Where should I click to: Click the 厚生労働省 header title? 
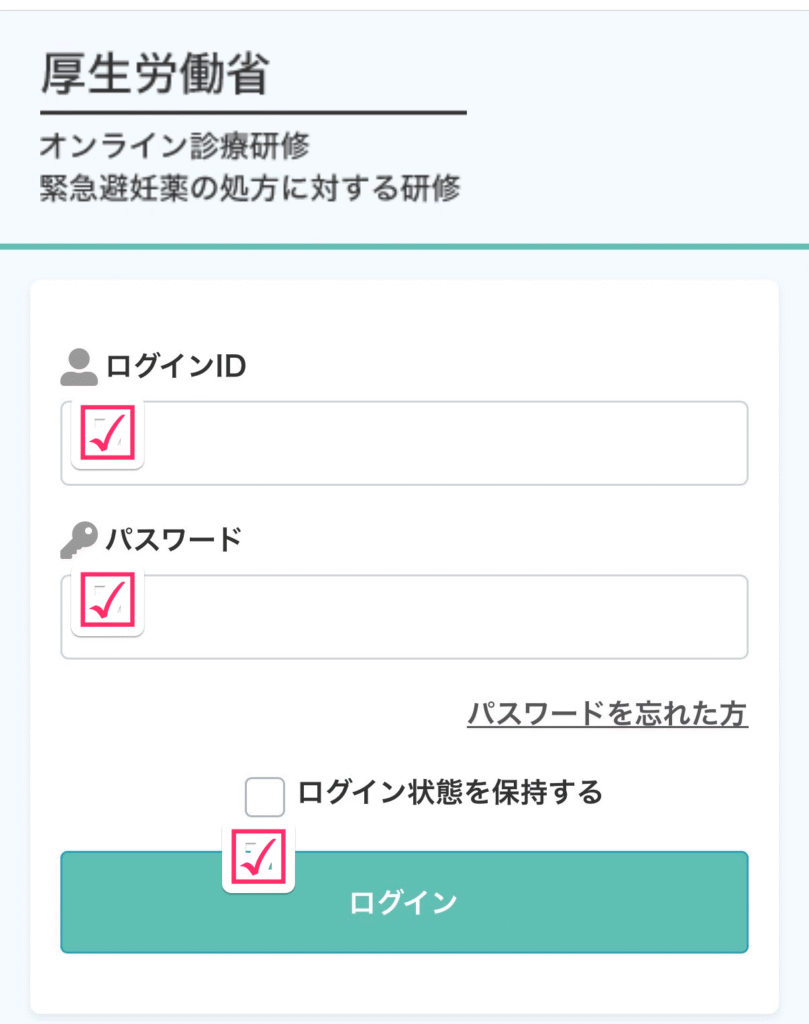click(x=155, y=75)
